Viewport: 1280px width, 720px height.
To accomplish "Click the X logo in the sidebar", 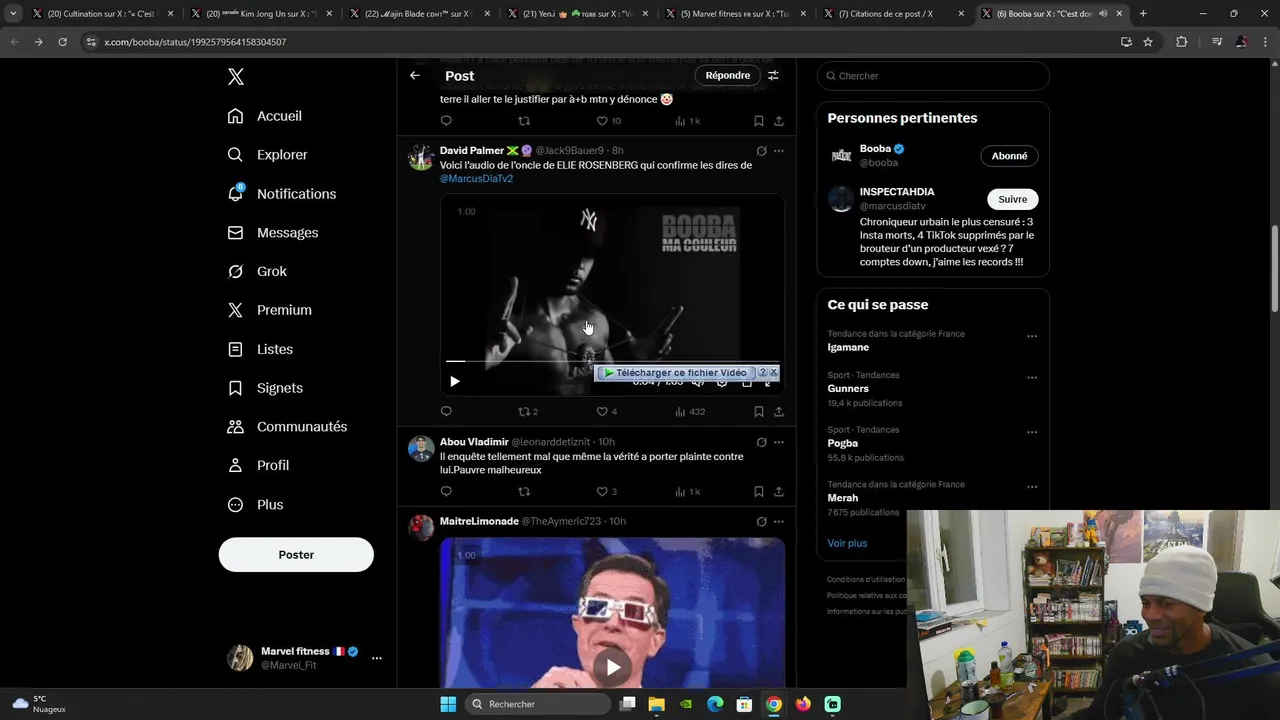I will pyautogui.click(x=235, y=77).
